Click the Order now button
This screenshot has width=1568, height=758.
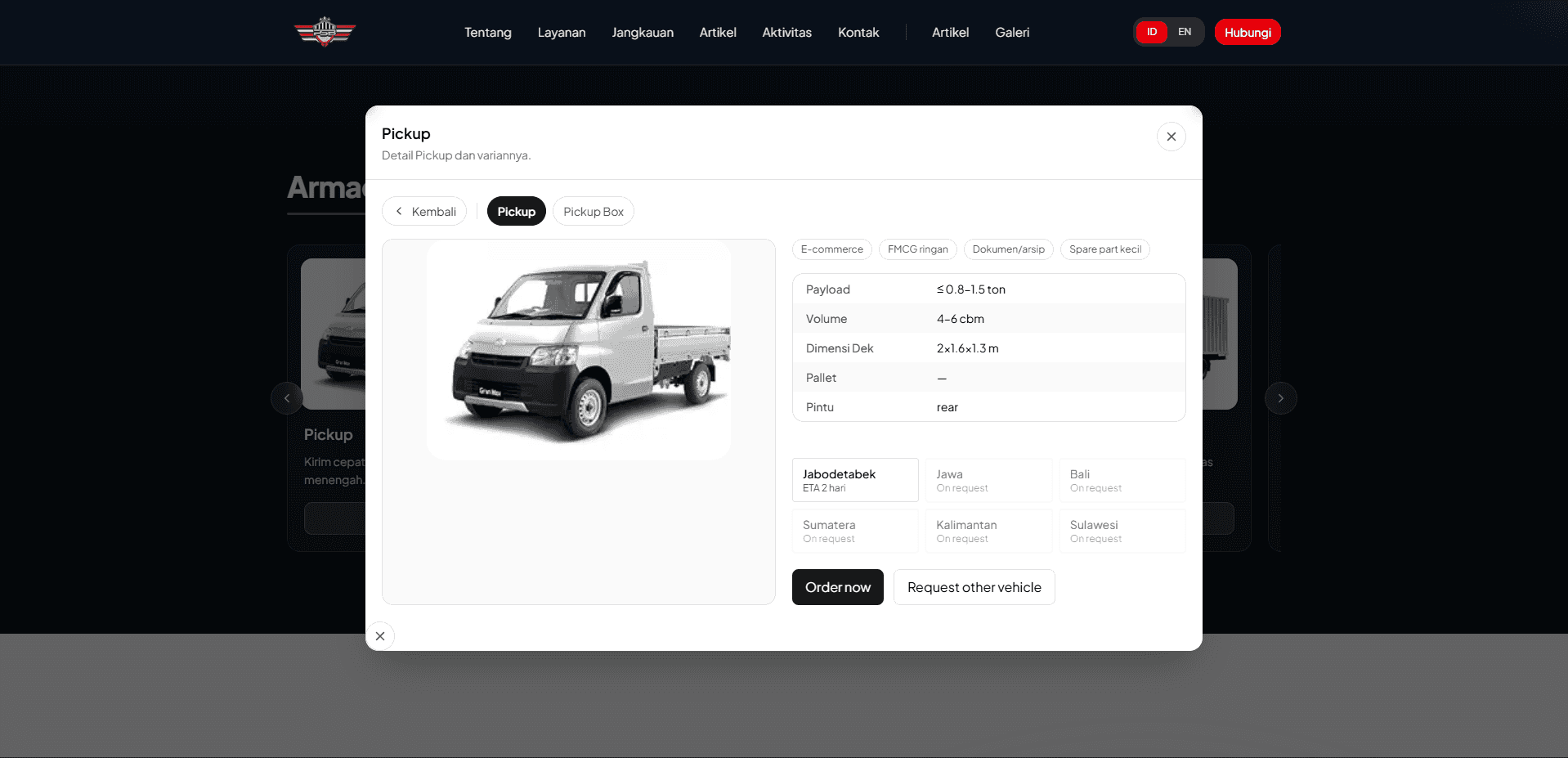tap(837, 587)
